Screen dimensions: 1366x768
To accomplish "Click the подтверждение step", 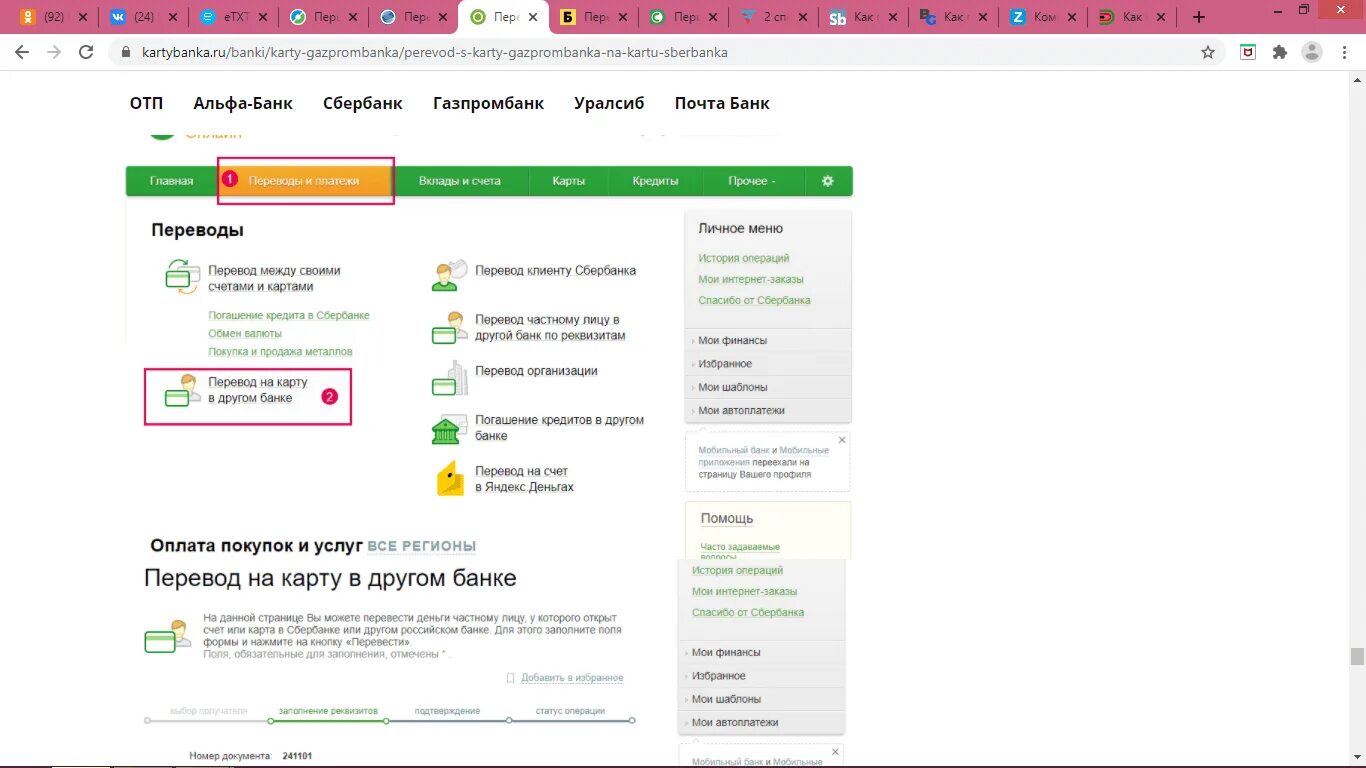I will click(x=447, y=711).
